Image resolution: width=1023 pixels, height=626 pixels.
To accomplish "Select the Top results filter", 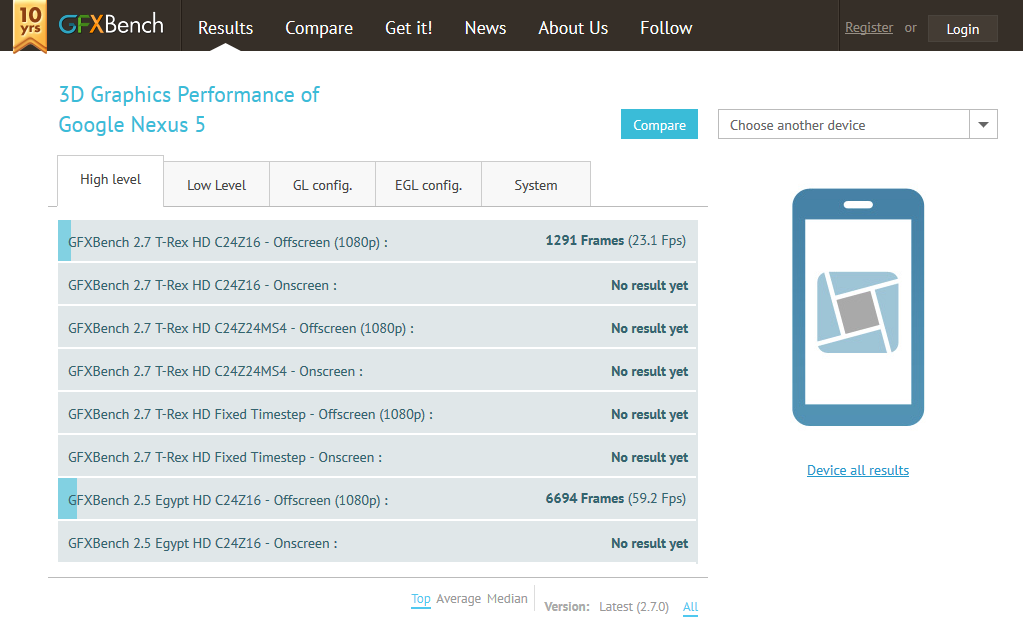I will [421, 599].
